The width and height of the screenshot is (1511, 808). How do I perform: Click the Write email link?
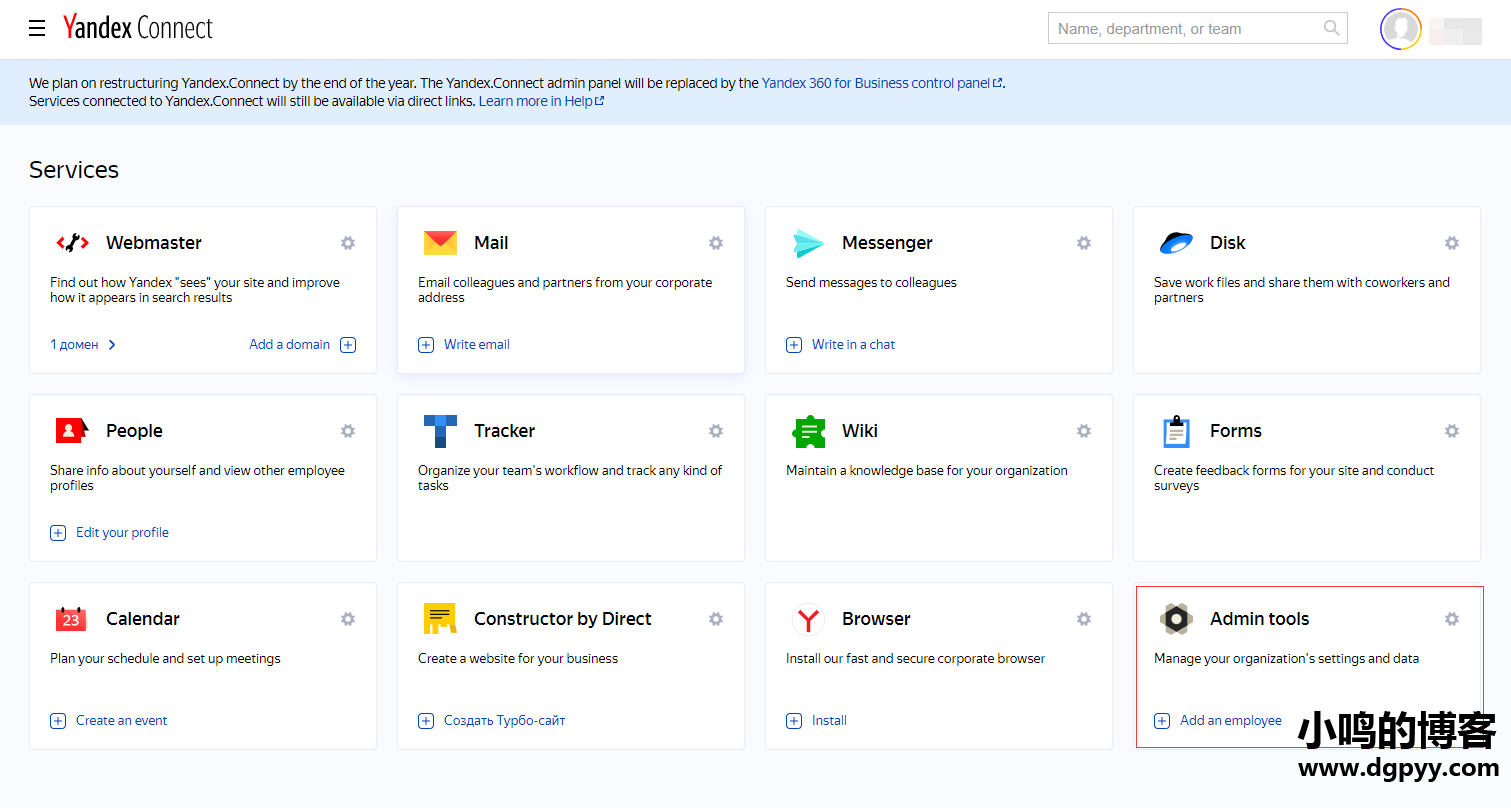[477, 344]
